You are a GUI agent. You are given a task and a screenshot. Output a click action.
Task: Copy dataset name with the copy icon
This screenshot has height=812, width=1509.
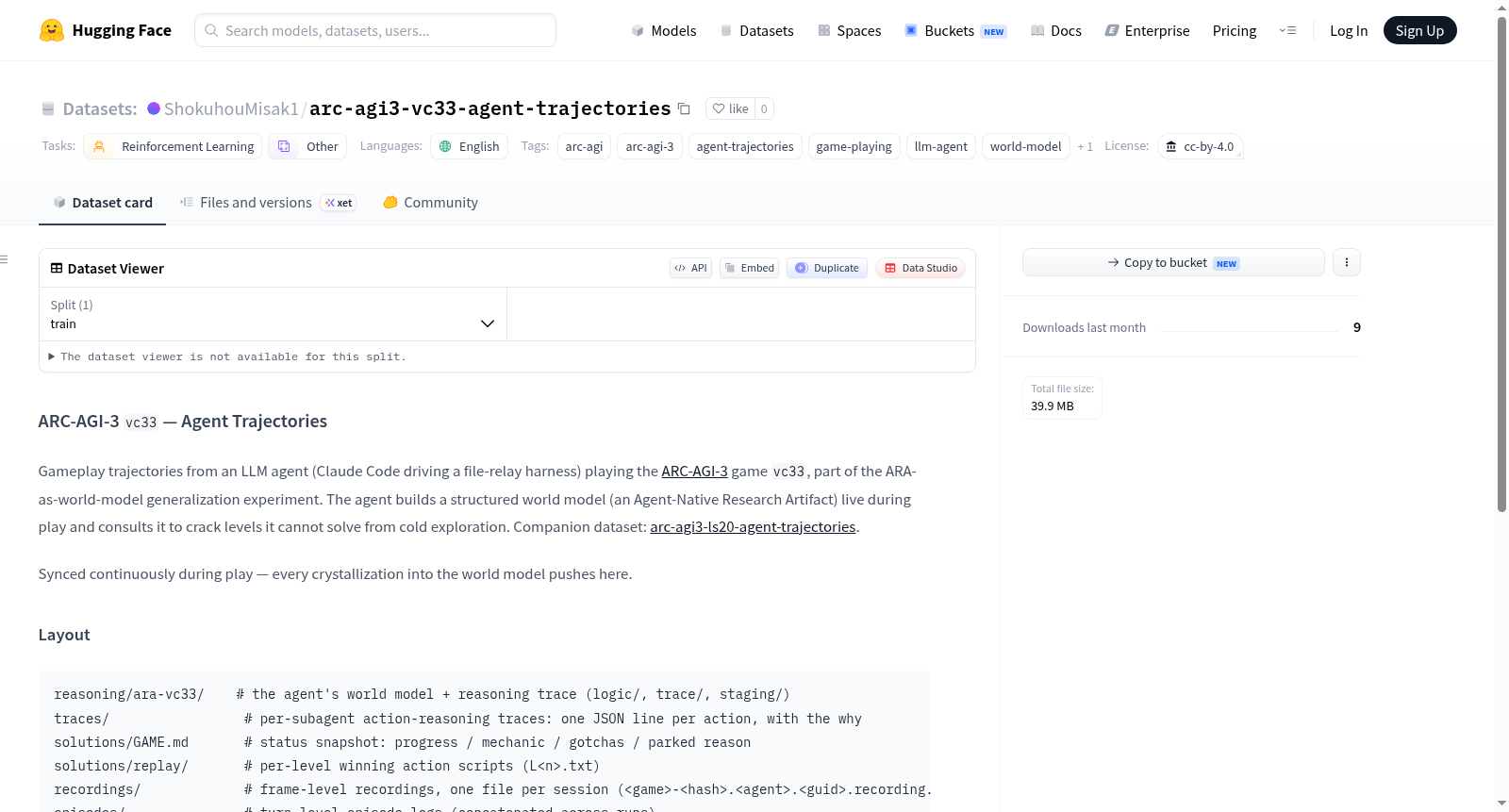(685, 109)
